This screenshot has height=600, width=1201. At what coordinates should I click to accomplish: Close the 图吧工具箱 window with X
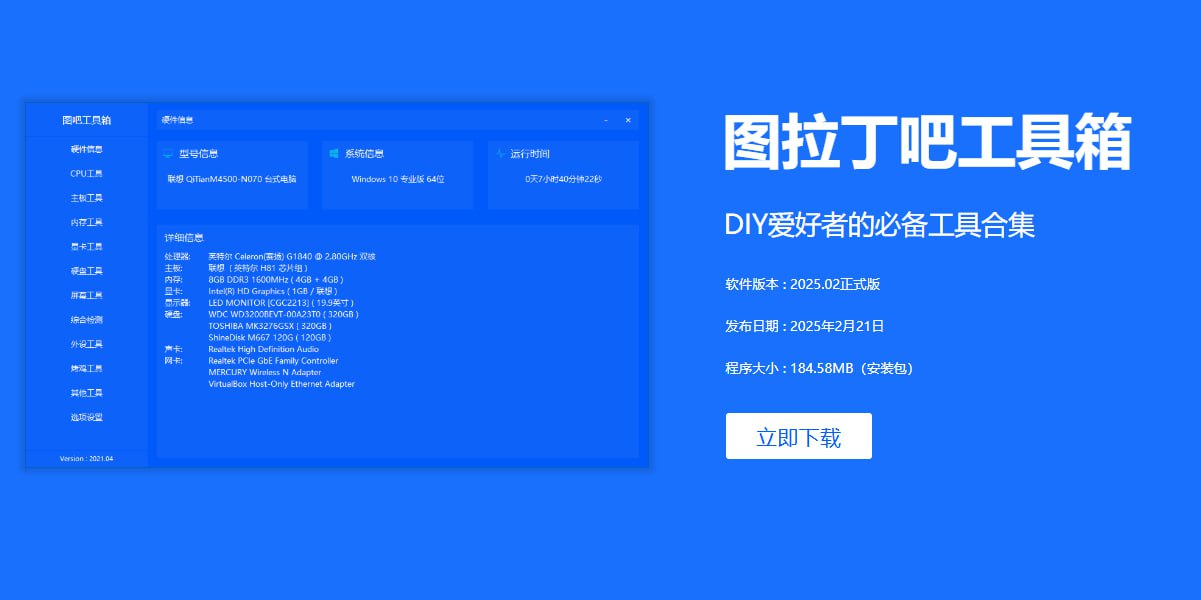click(x=628, y=120)
